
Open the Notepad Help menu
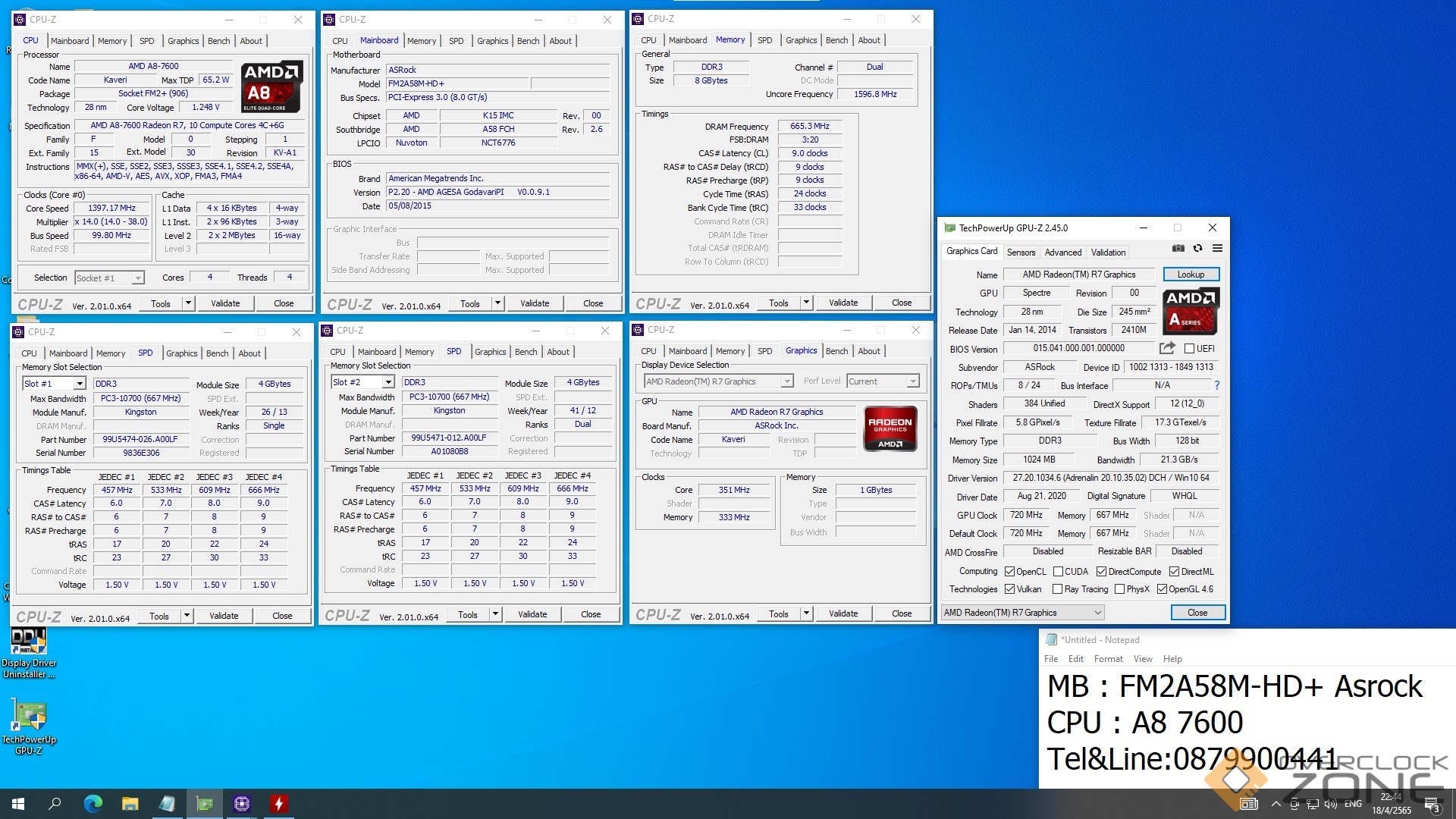(x=1172, y=659)
